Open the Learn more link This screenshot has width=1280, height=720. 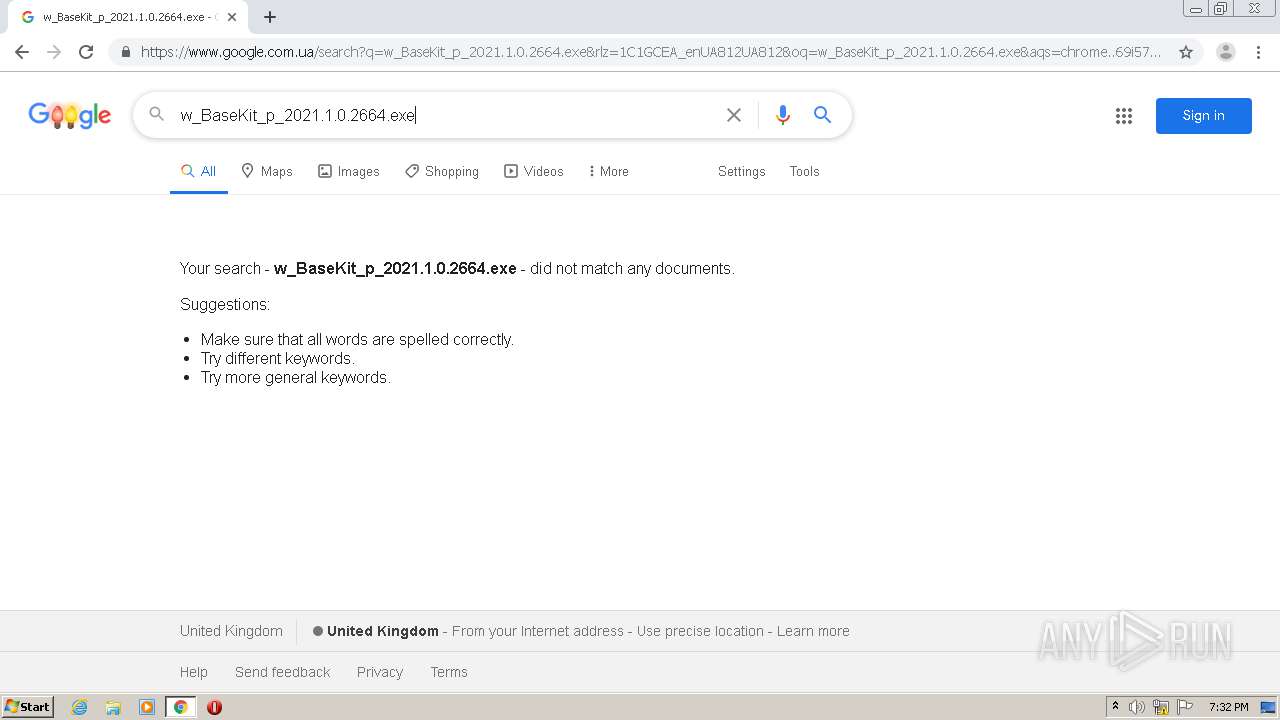click(x=813, y=631)
